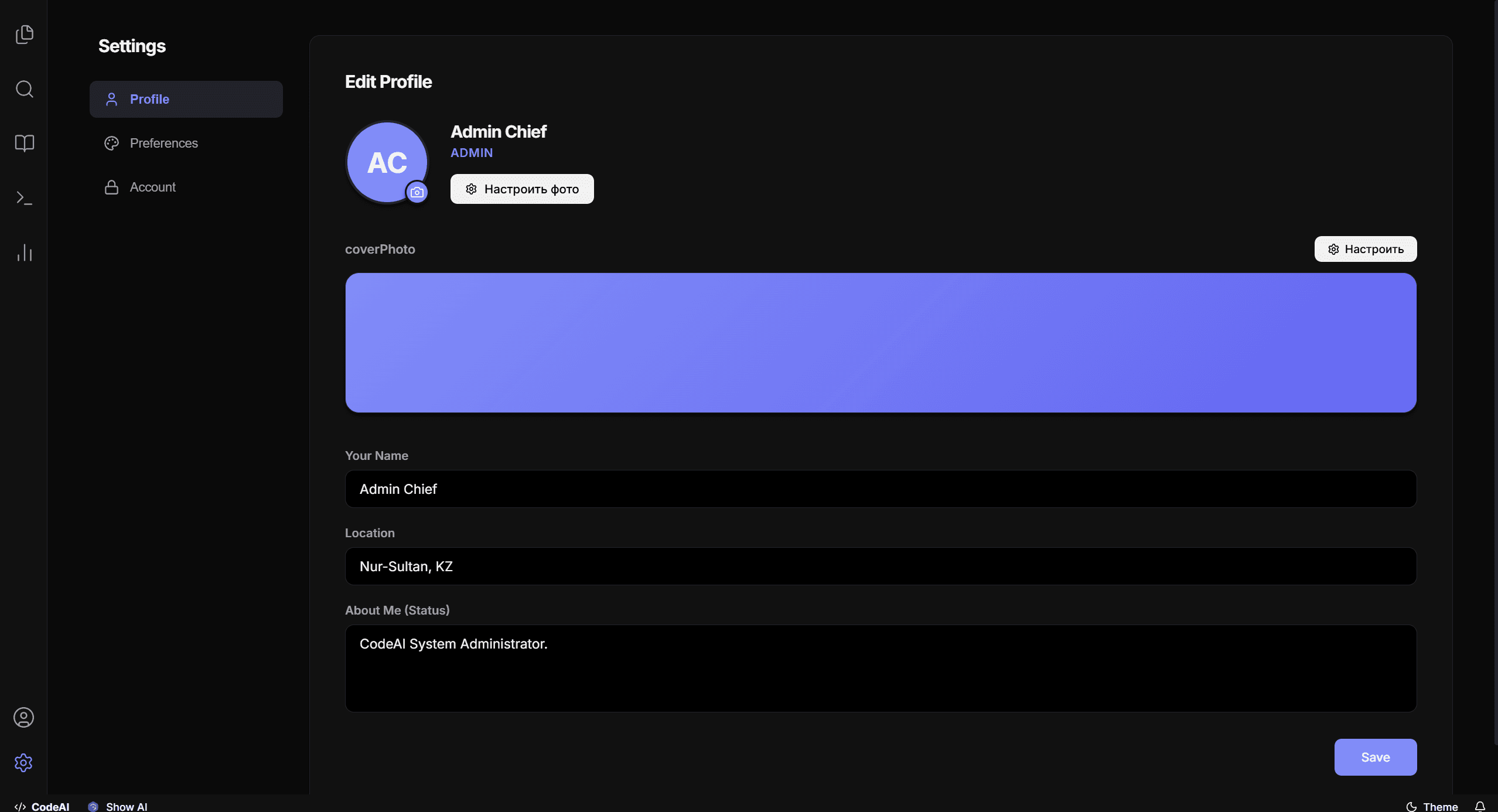The height and width of the screenshot is (812, 1498).
Task: Click the coverPhoto label
Action: point(380,249)
